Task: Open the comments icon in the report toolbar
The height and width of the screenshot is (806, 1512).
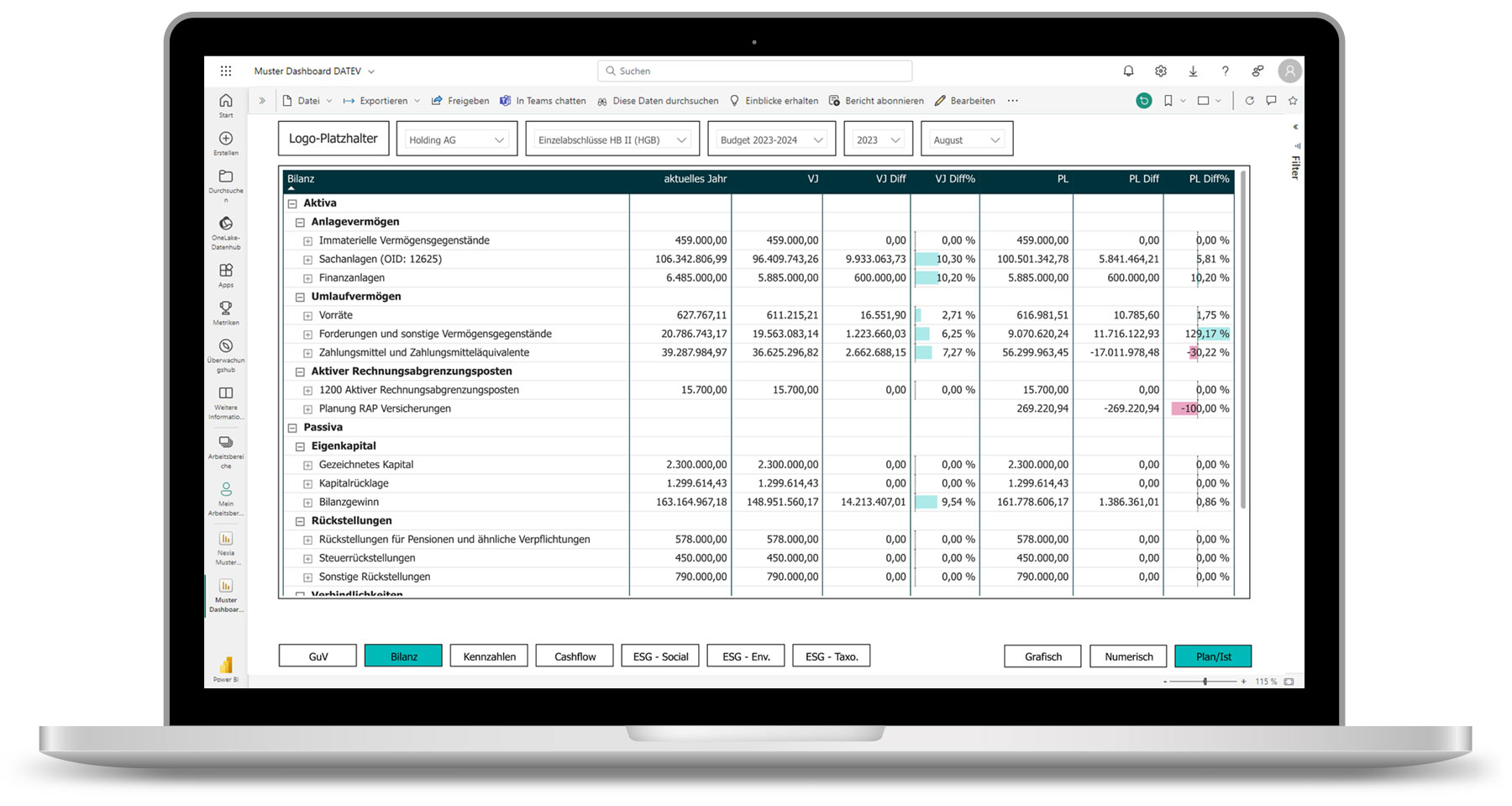Action: click(x=1271, y=100)
